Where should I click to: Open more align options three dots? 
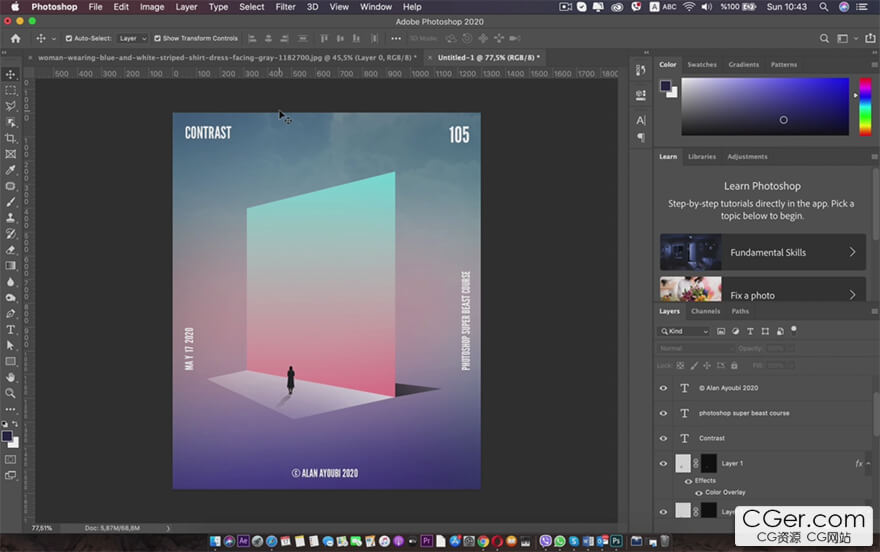[x=396, y=38]
